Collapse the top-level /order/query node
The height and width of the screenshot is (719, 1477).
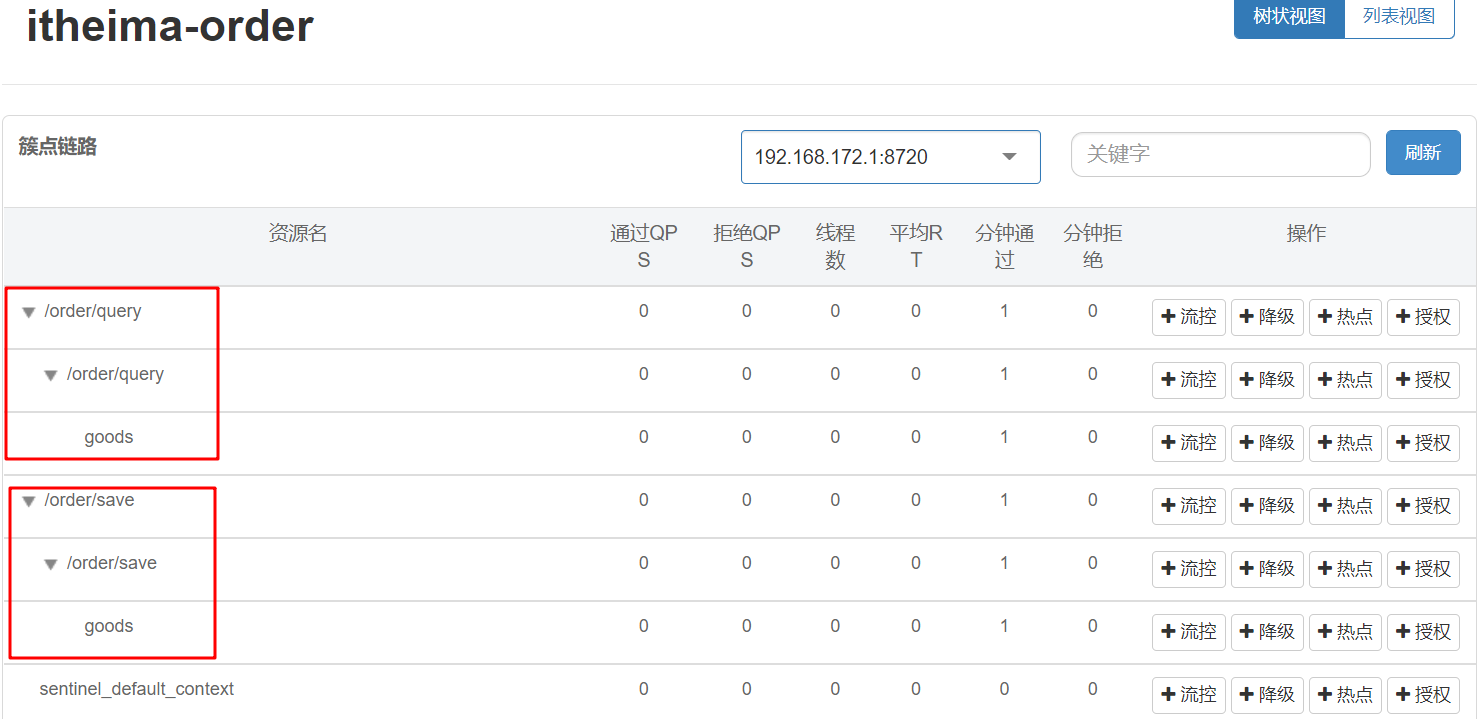29,312
